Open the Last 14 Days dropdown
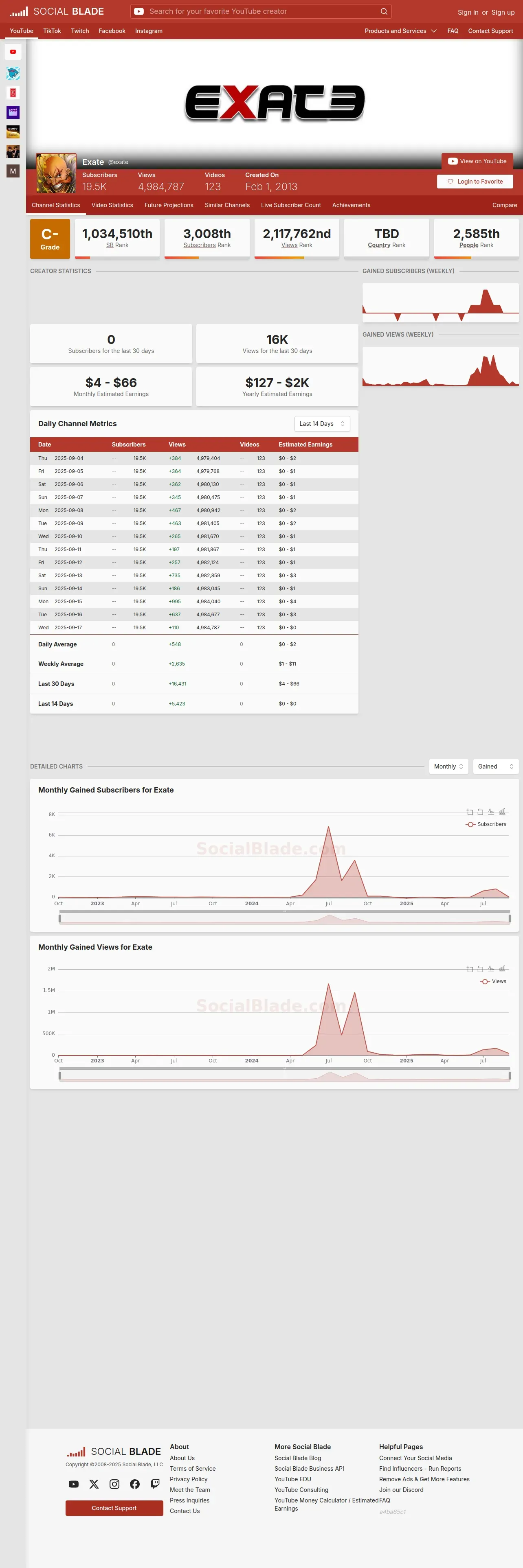523x1568 pixels. [322, 424]
